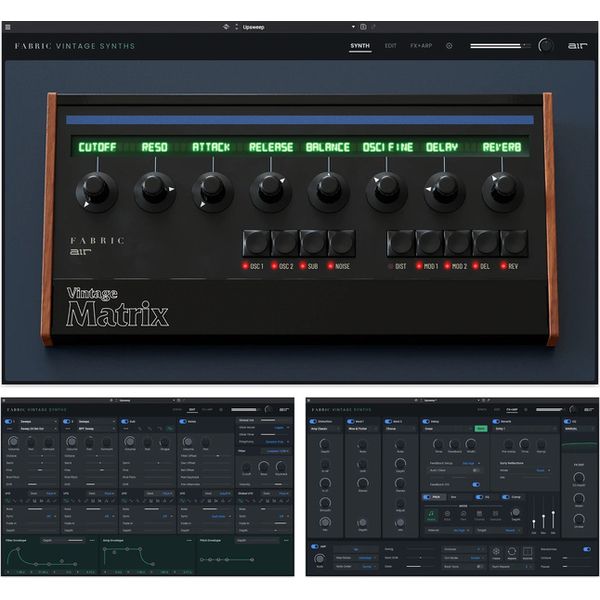Open the Polyphony dropdown in EDIT window
Viewport: 600px width, 600px height.
(275, 442)
